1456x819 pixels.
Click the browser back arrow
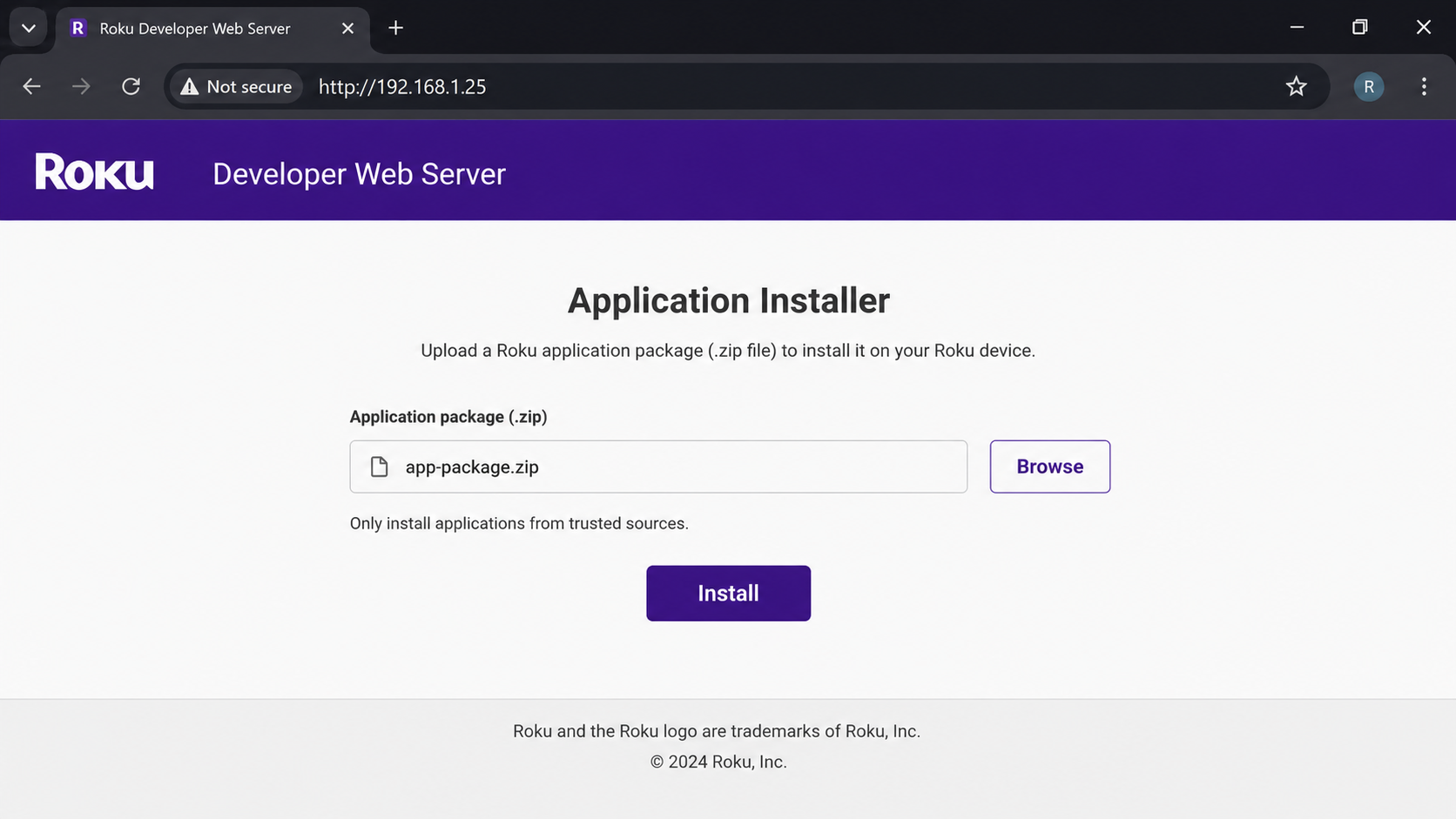pos(32,86)
